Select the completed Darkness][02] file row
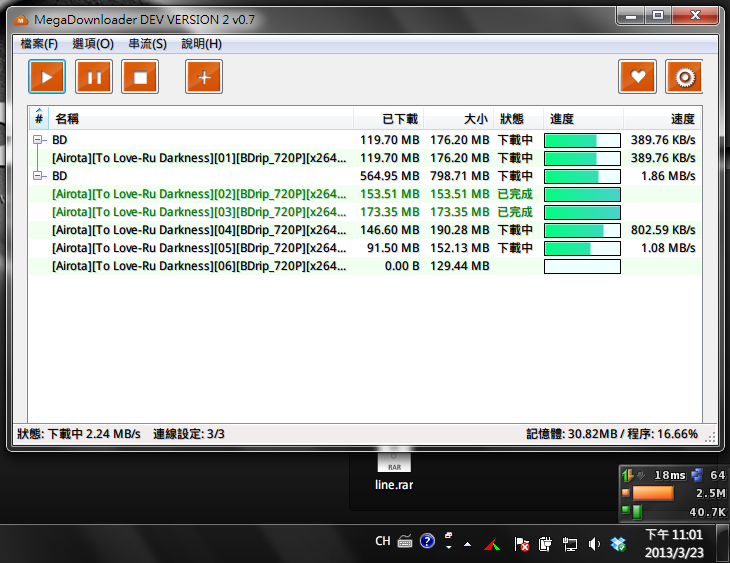730x563 pixels. click(x=365, y=194)
